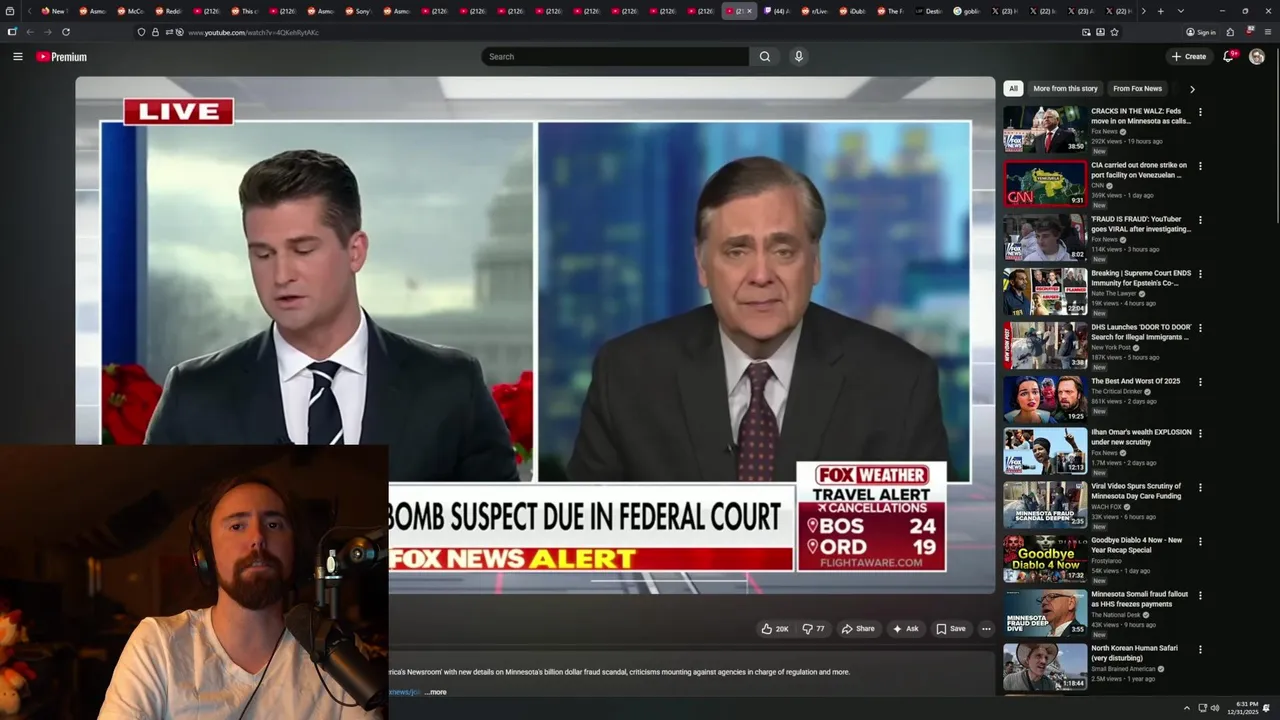Click the youtube.com address bar URL
Image resolution: width=1280 pixels, height=720 pixels.
tap(253, 32)
